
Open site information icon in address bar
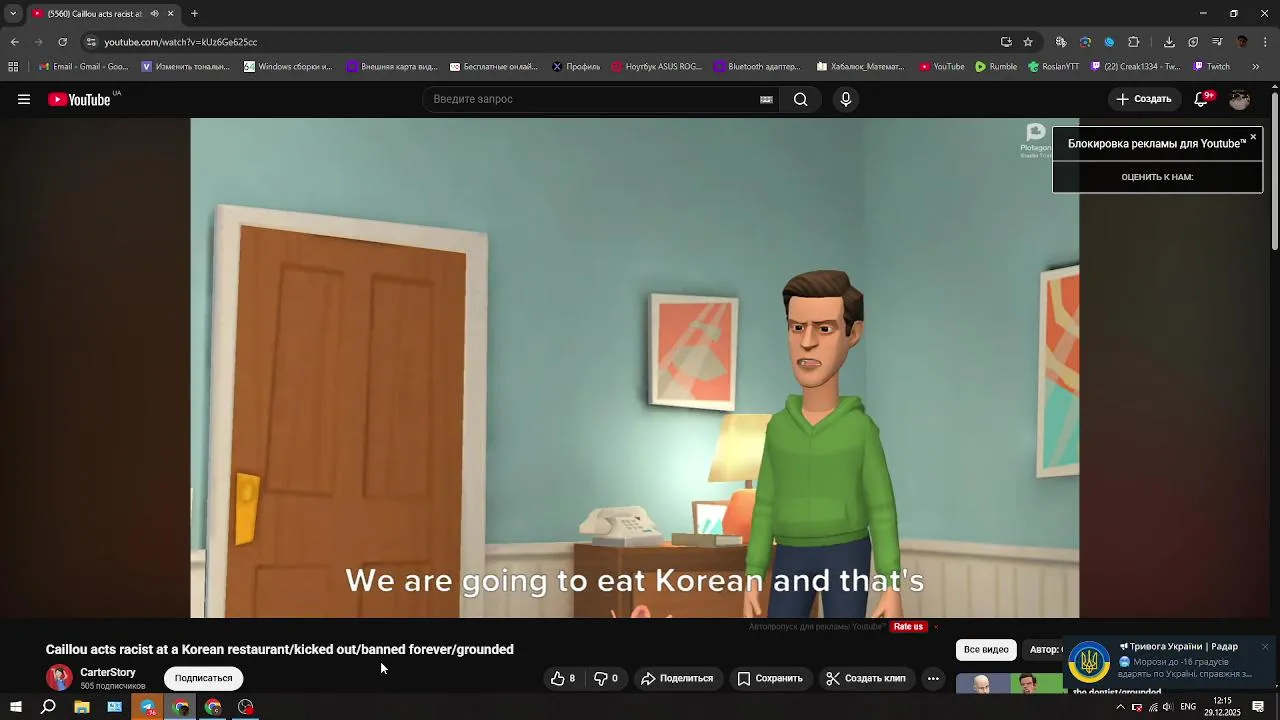[91, 42]
